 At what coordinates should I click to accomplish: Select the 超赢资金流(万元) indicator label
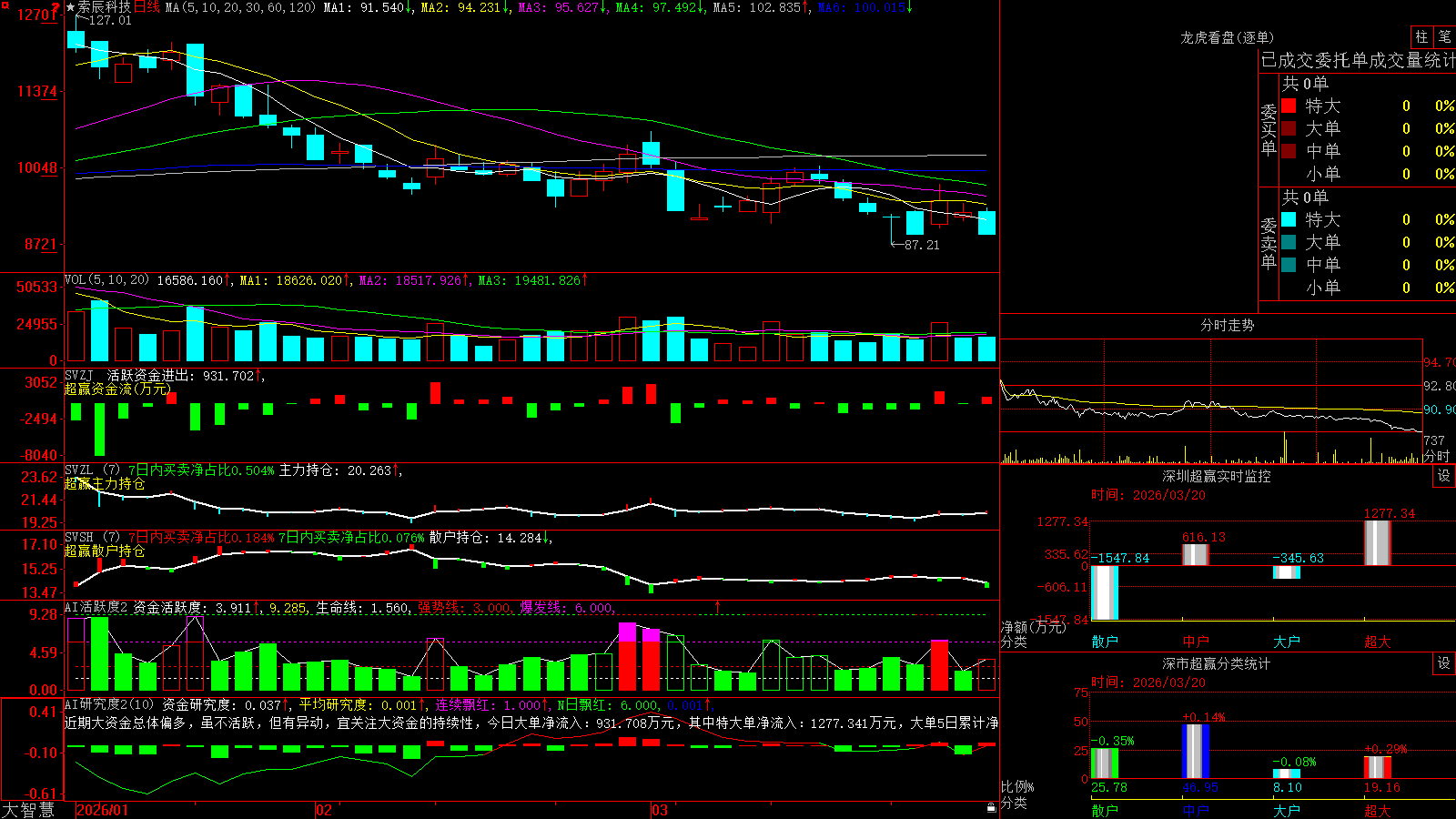pyautogui.click(x=117, y=389)
